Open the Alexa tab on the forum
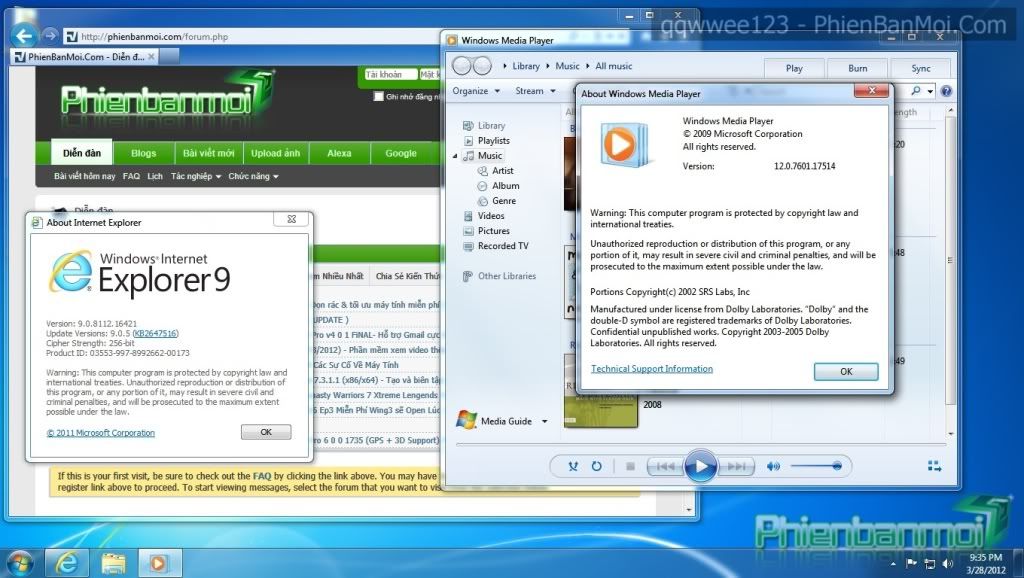 click(x=339, y=153)
